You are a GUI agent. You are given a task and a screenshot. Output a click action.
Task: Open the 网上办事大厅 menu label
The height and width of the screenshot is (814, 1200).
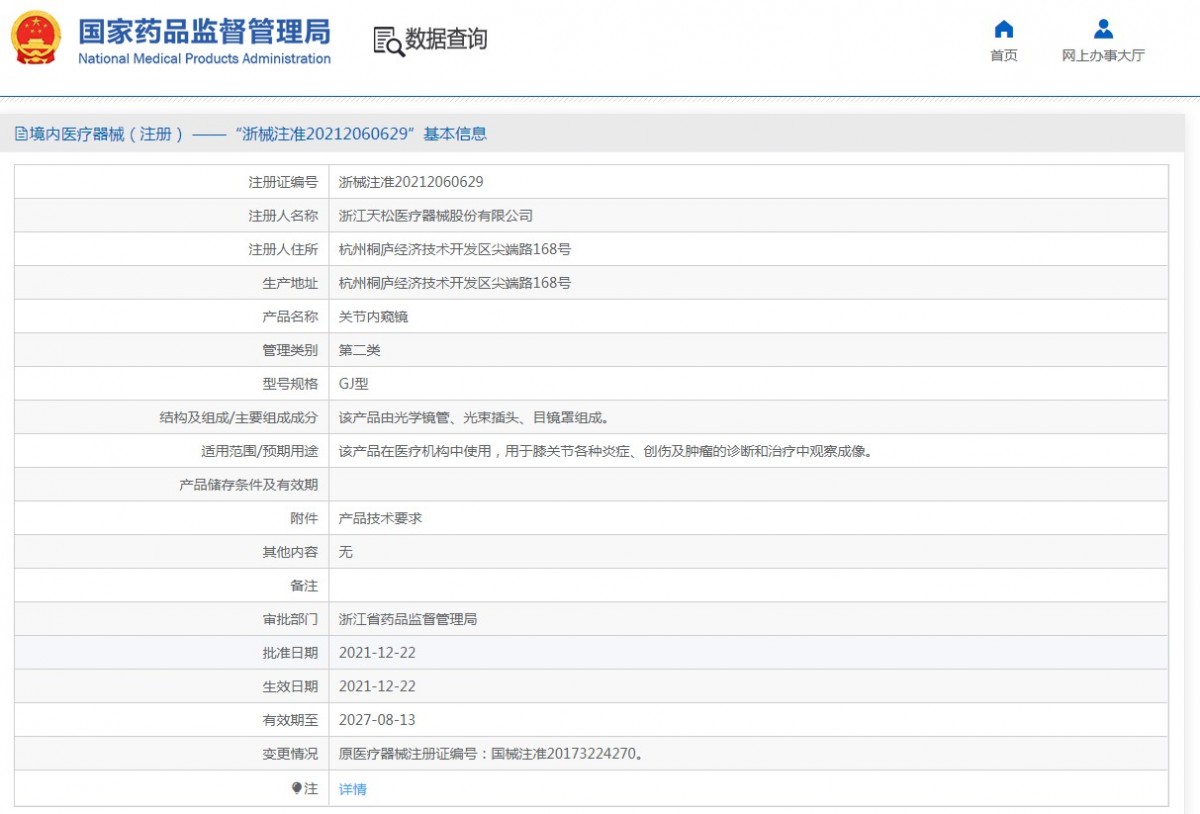click(x=1103, y=56)
